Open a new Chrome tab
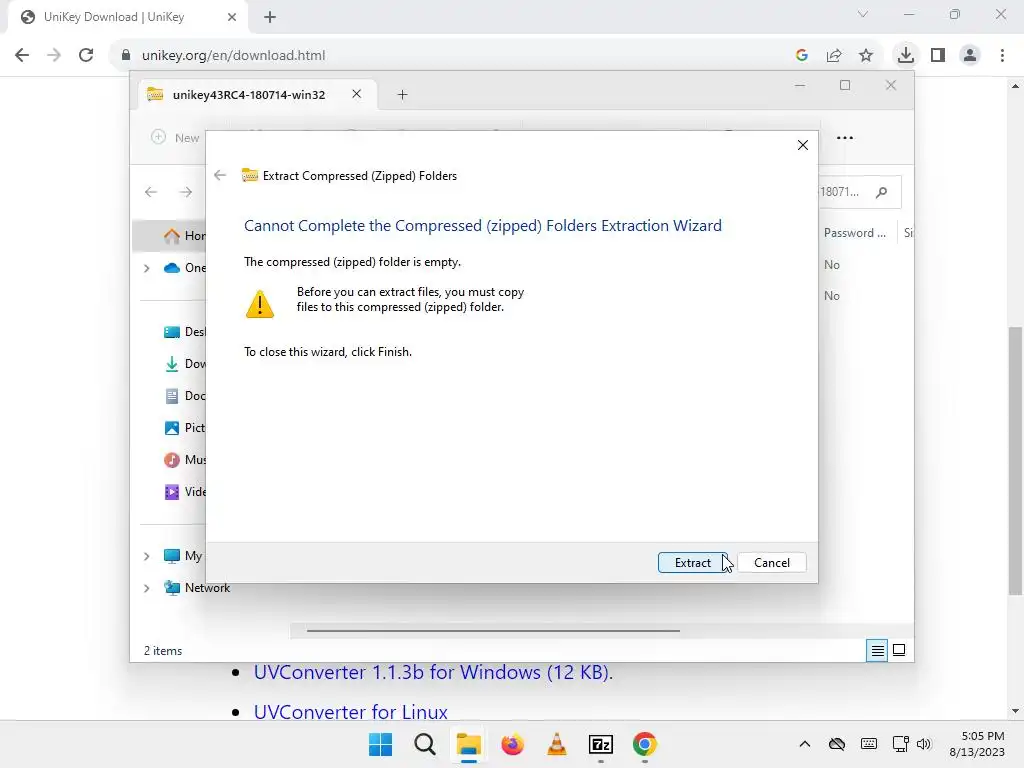Viewport: 1024px width, 768px height. point(270,17)
